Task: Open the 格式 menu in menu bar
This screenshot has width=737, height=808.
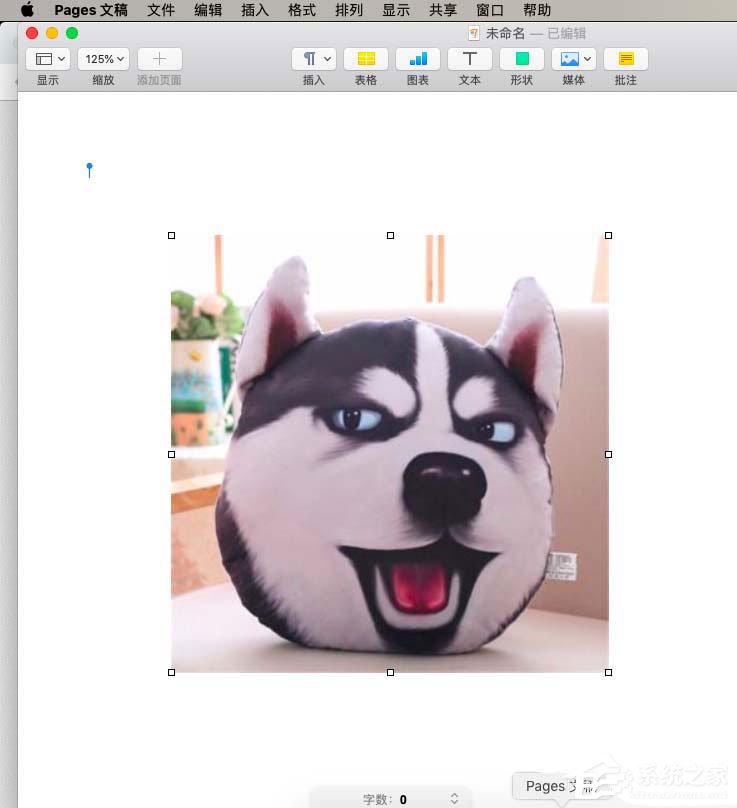Action: (x=301, y=10)
